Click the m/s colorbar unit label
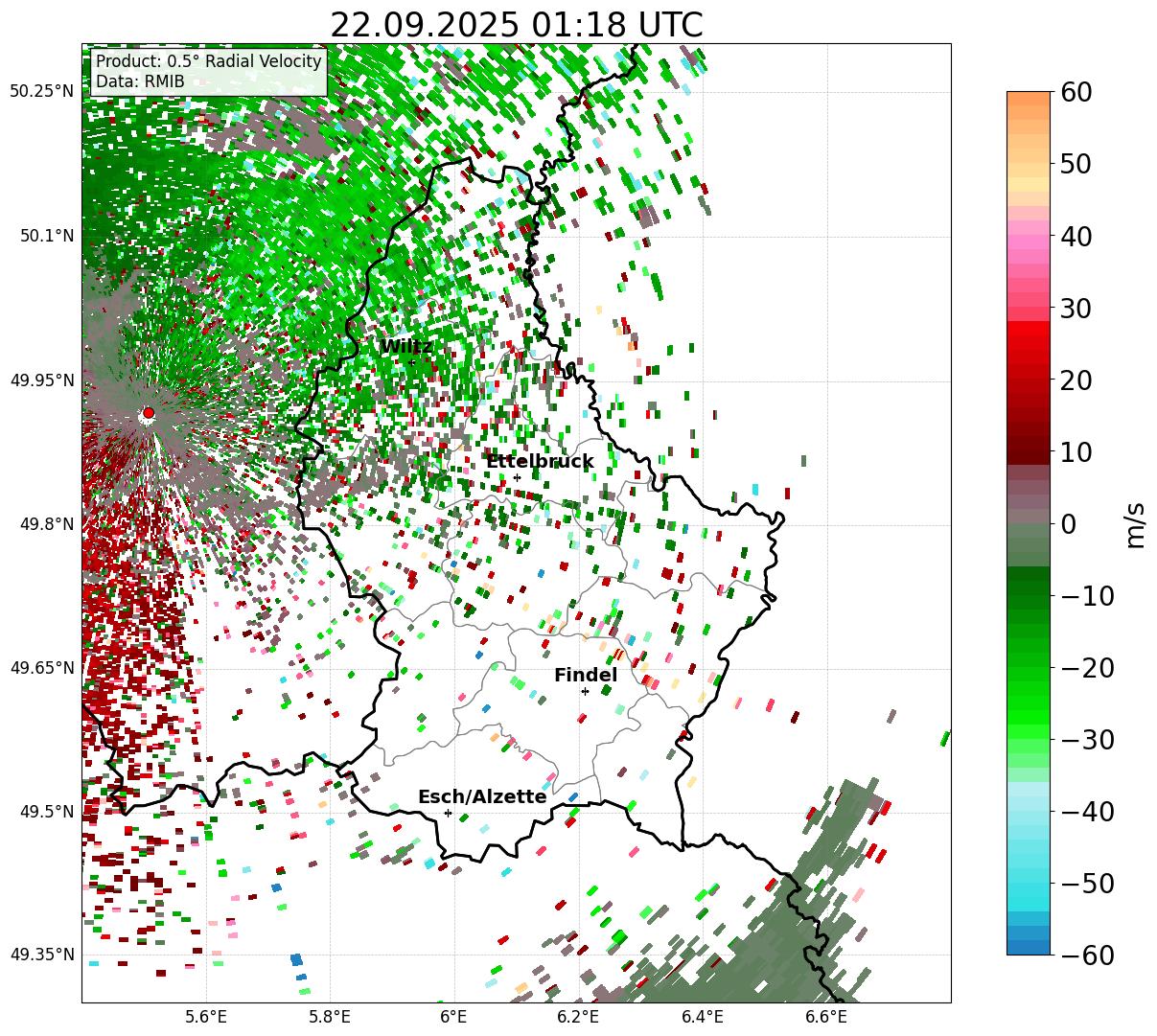1157x1036 pixels. pos(1136,523)
